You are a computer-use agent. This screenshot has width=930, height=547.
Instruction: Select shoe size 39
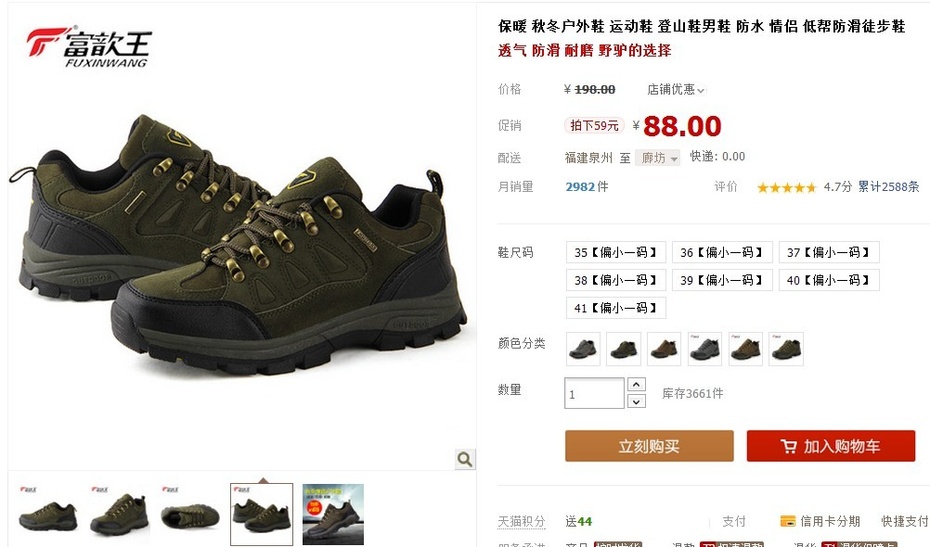[722, 280]
